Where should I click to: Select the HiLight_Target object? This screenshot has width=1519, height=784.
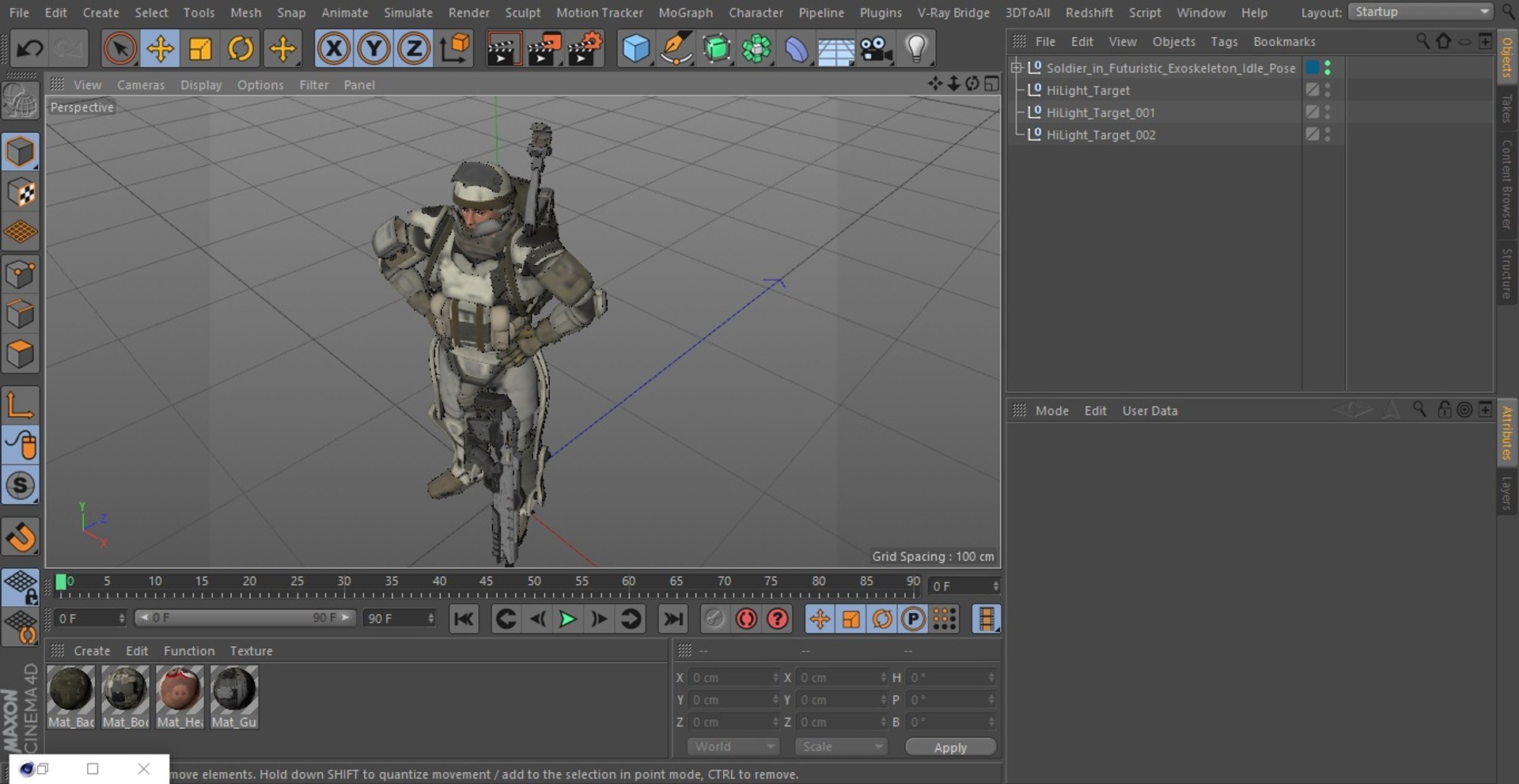(1088, 90)
